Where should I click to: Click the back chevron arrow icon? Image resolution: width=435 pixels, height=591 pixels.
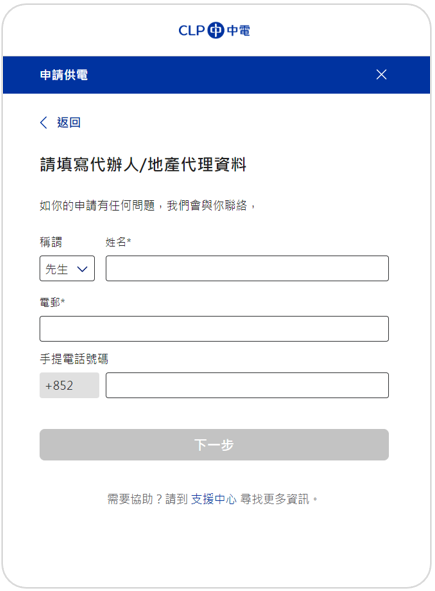tap(44, 122)
